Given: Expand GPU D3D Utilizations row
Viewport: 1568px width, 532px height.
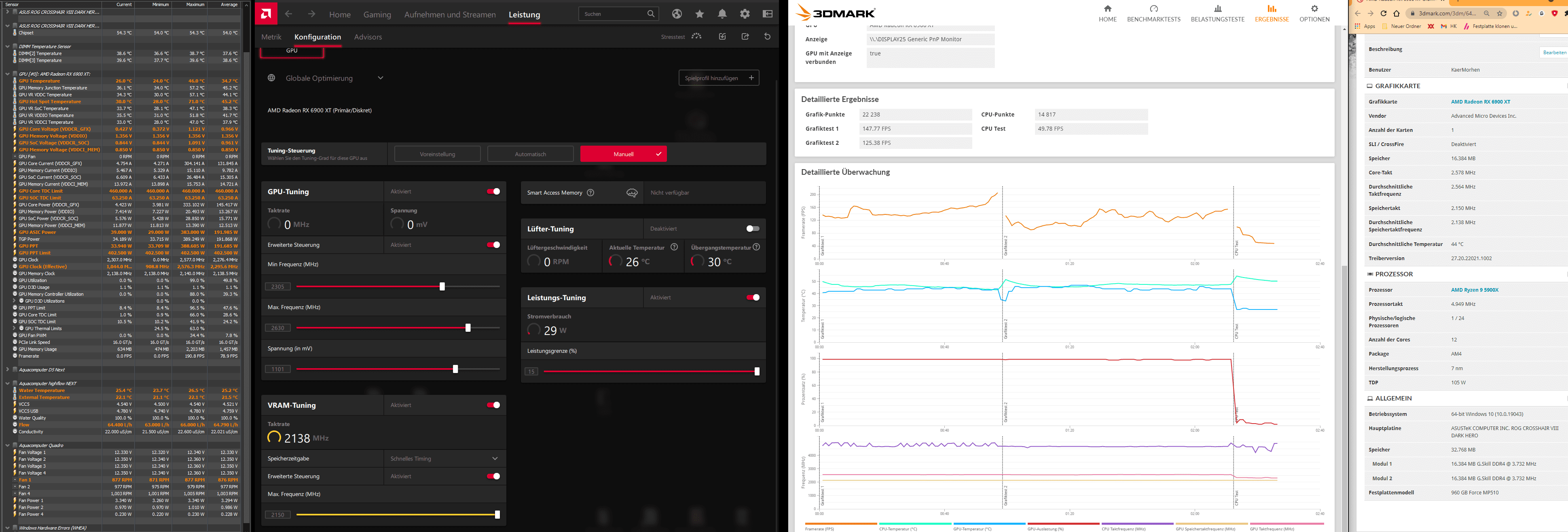Looking at the screenshot, I should pos(15,301).
